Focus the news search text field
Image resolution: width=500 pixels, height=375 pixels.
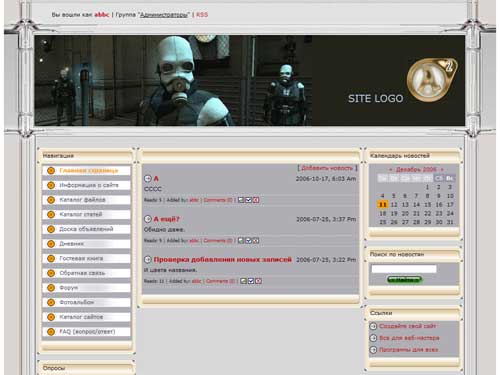coord(404,269)
